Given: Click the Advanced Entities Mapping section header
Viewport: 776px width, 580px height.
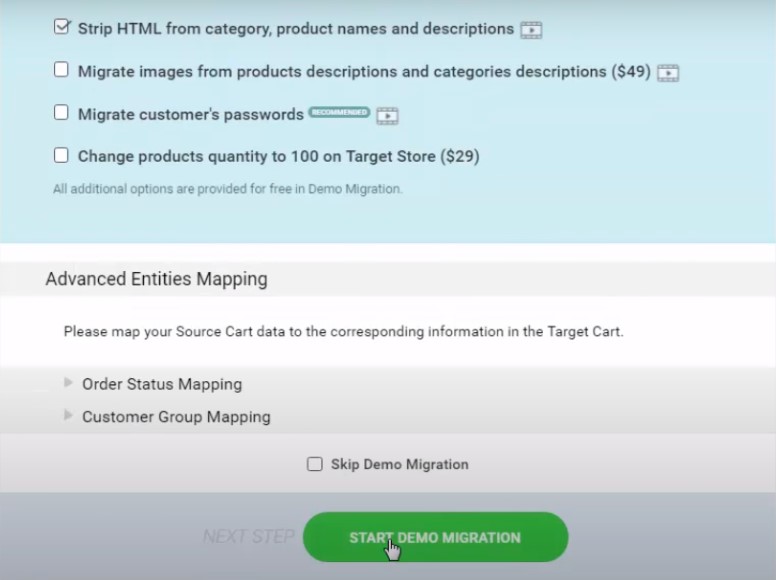Looking at the screenshot, I should [156, 279].
